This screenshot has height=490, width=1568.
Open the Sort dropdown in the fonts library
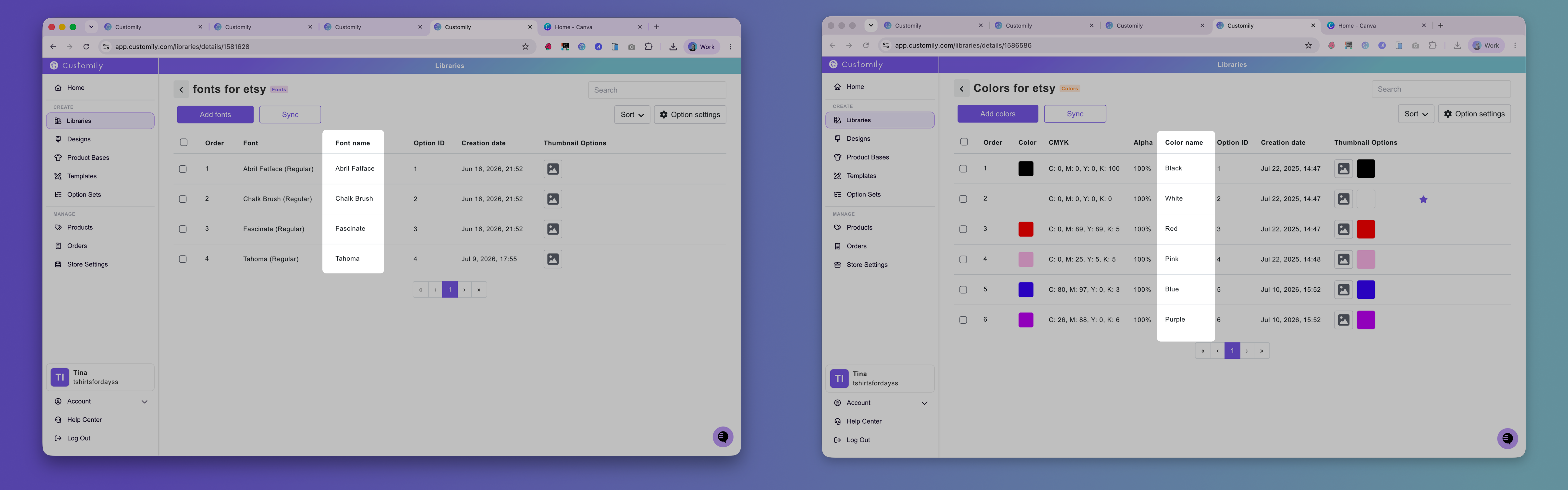pyautogui.click(x=632, y=114)
